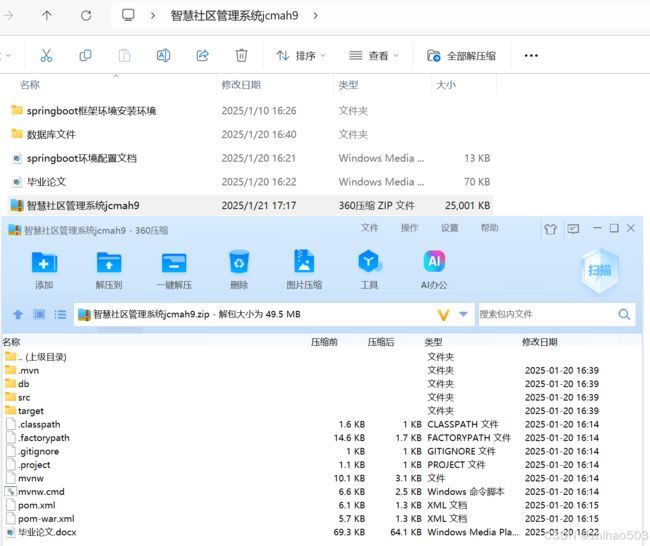
Task: Rename the selected file via toolbar icon
Action: pos(163,56)
